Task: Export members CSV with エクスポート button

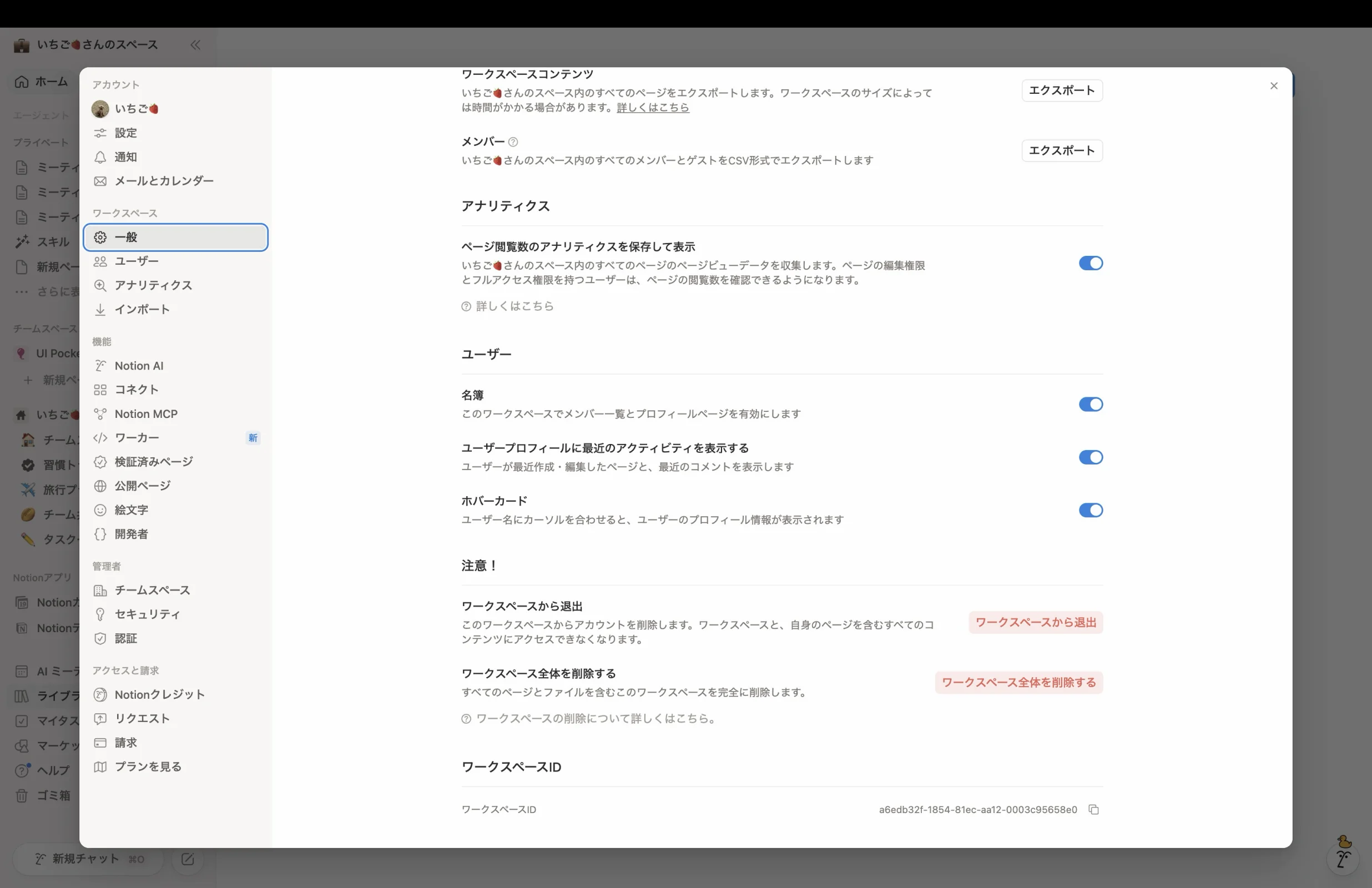Action: pos(1062,150)
